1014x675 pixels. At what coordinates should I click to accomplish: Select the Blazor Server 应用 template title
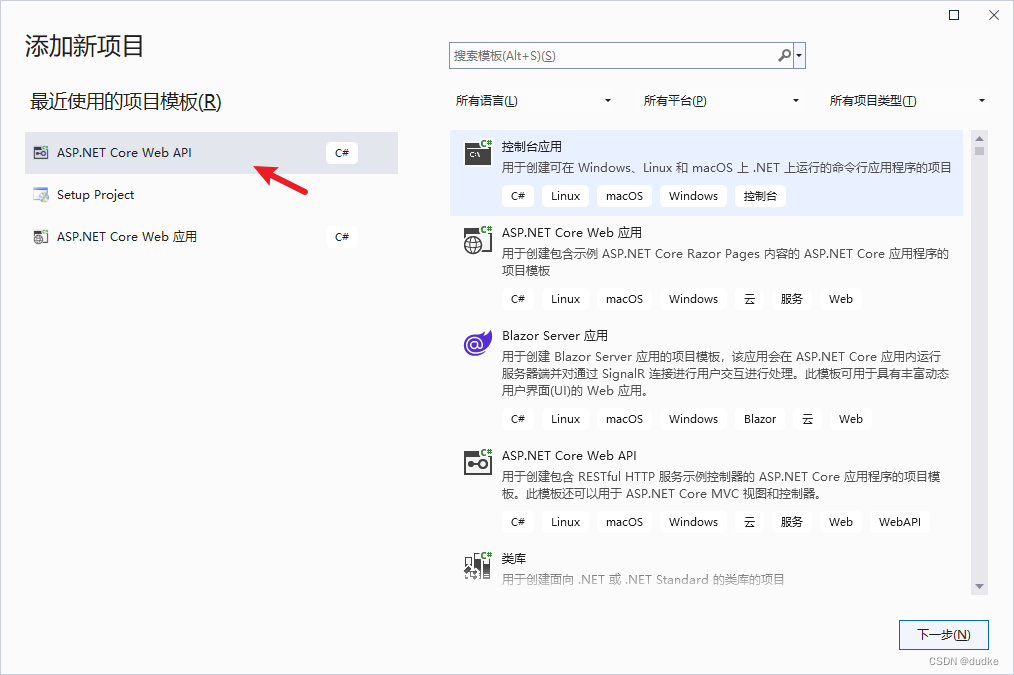click(555, 336)
